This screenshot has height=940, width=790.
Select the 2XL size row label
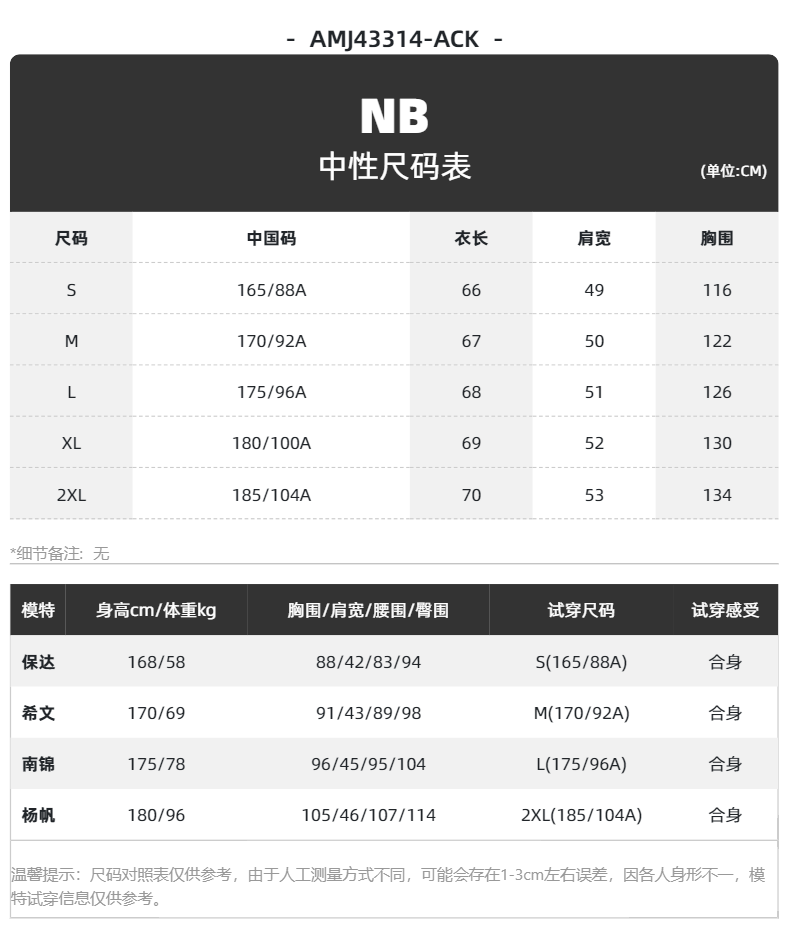pos(71,495)
